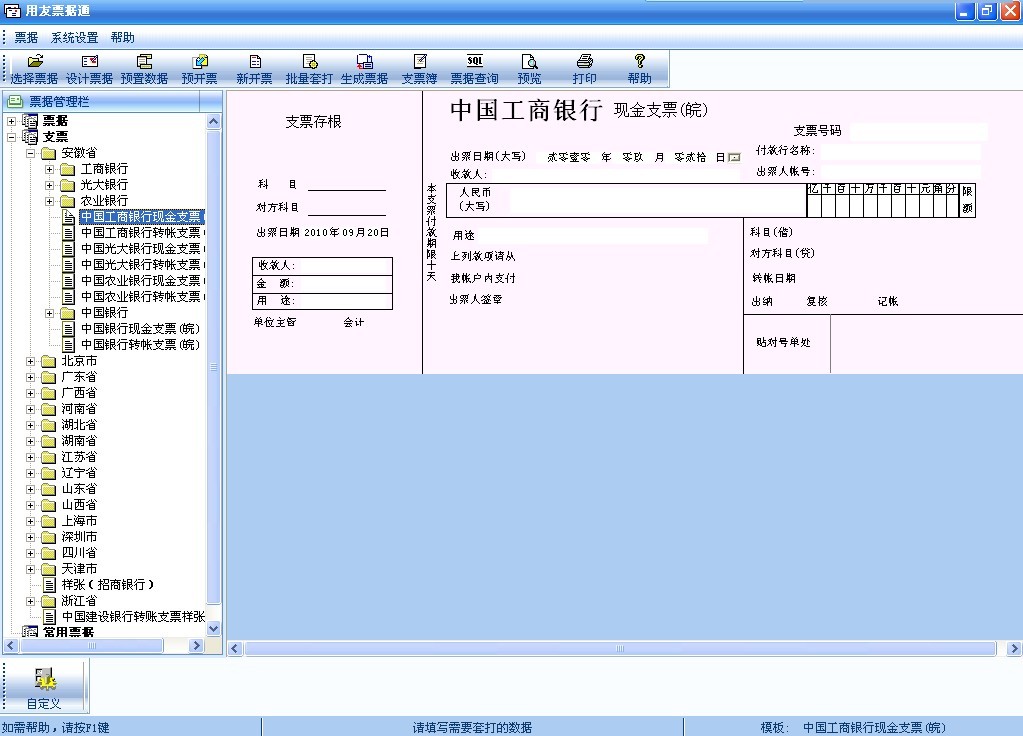Click the 出票日期 2010年09月20日 stub date
1023x736 pixels.
tap(323, 232)
